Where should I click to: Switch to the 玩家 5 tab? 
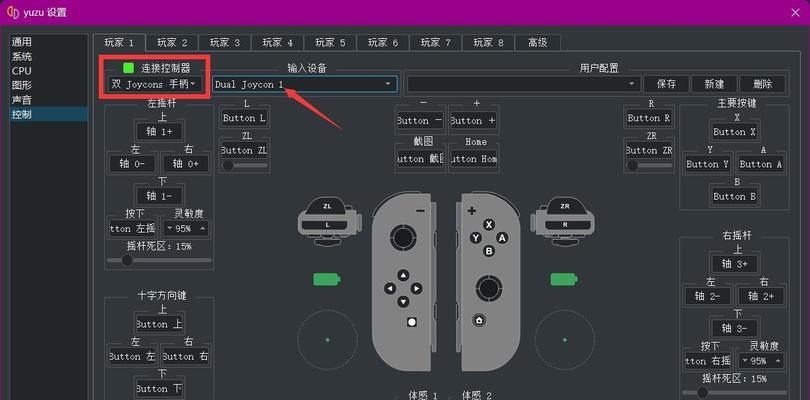coord(330,43)
